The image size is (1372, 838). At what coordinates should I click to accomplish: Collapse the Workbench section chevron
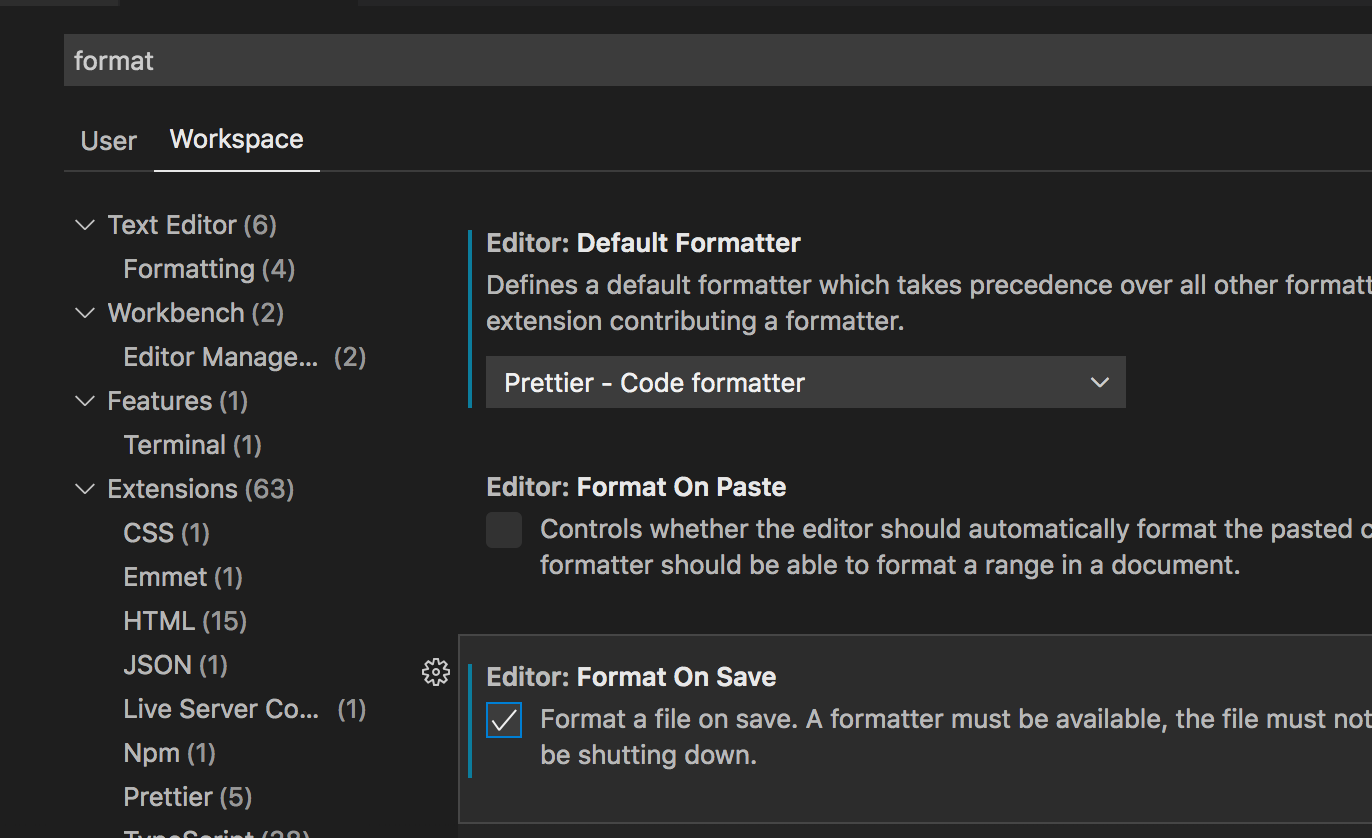pos(85,313)
